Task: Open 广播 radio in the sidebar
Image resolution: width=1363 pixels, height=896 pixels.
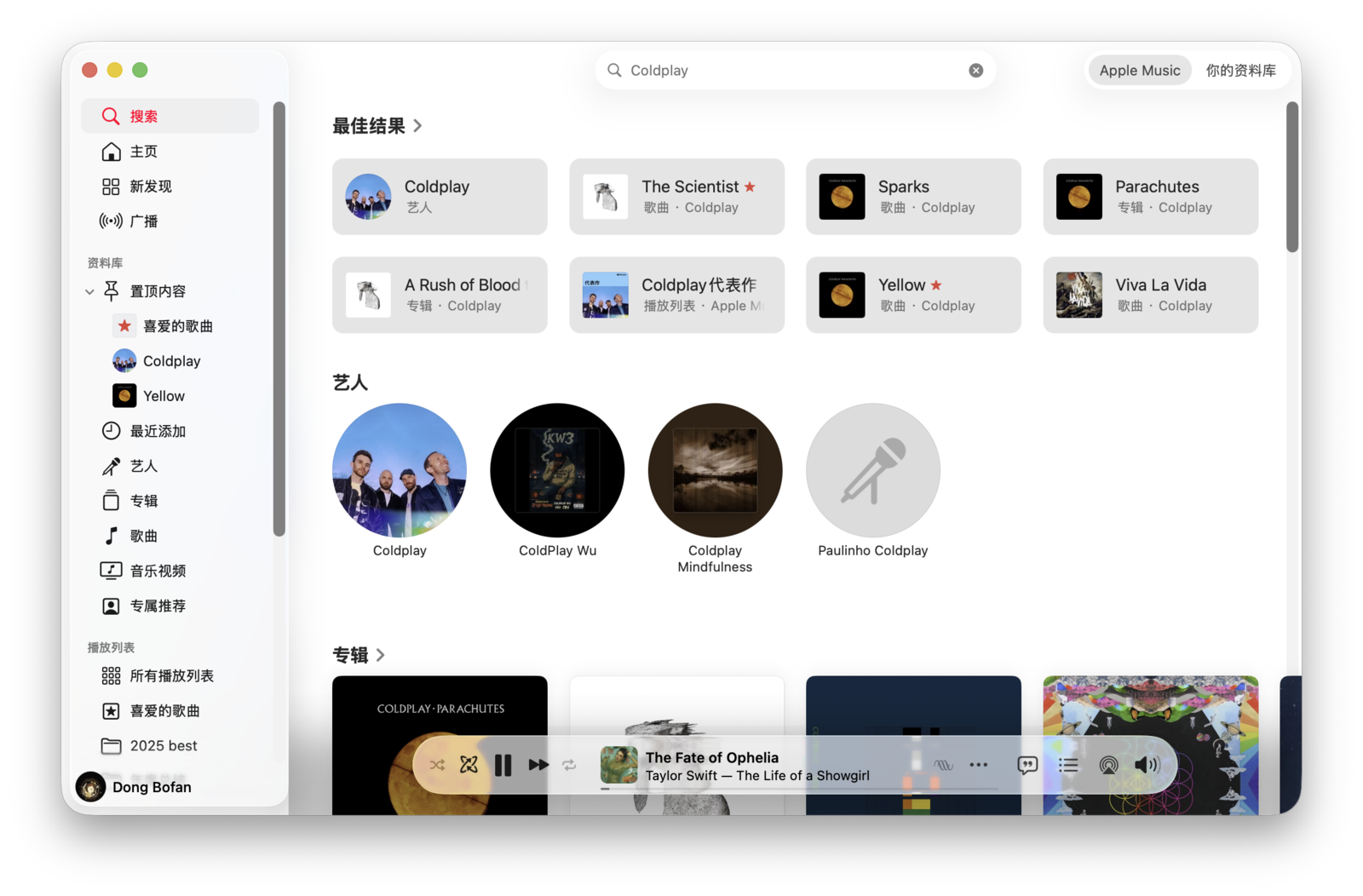Action: point(143,221)
